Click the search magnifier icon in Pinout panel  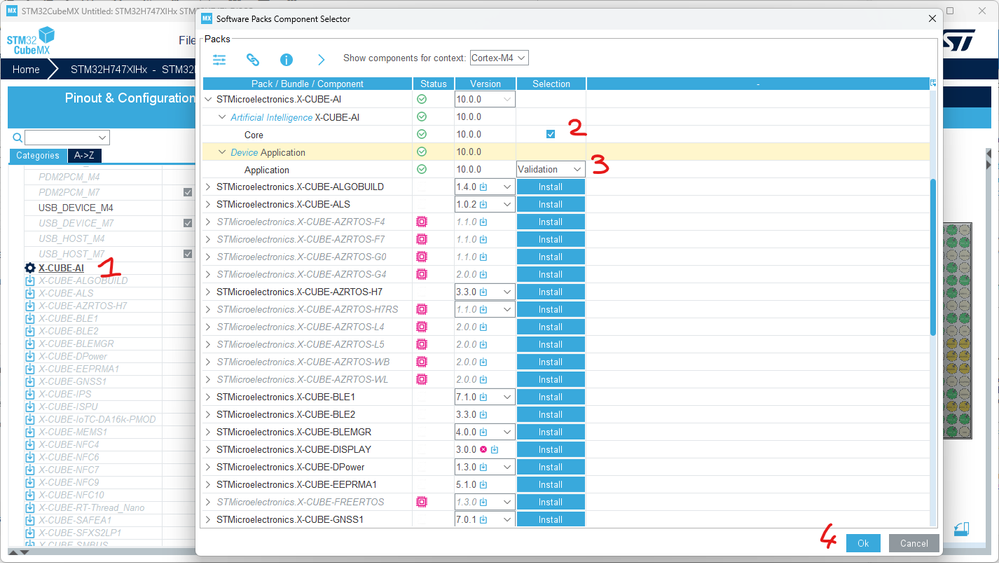tap(18, 138)
